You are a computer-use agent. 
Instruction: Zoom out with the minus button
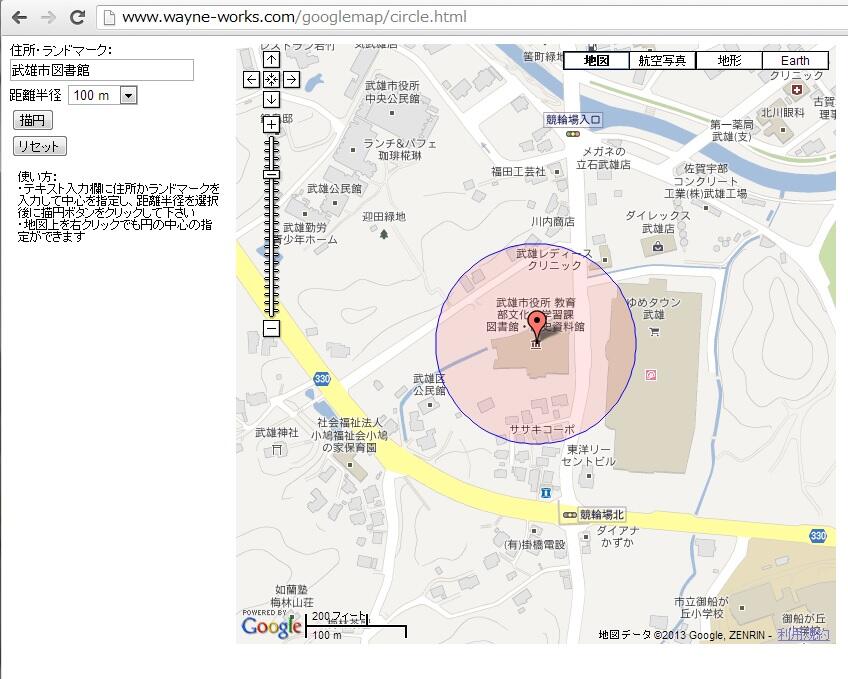(x=271, y=328)
